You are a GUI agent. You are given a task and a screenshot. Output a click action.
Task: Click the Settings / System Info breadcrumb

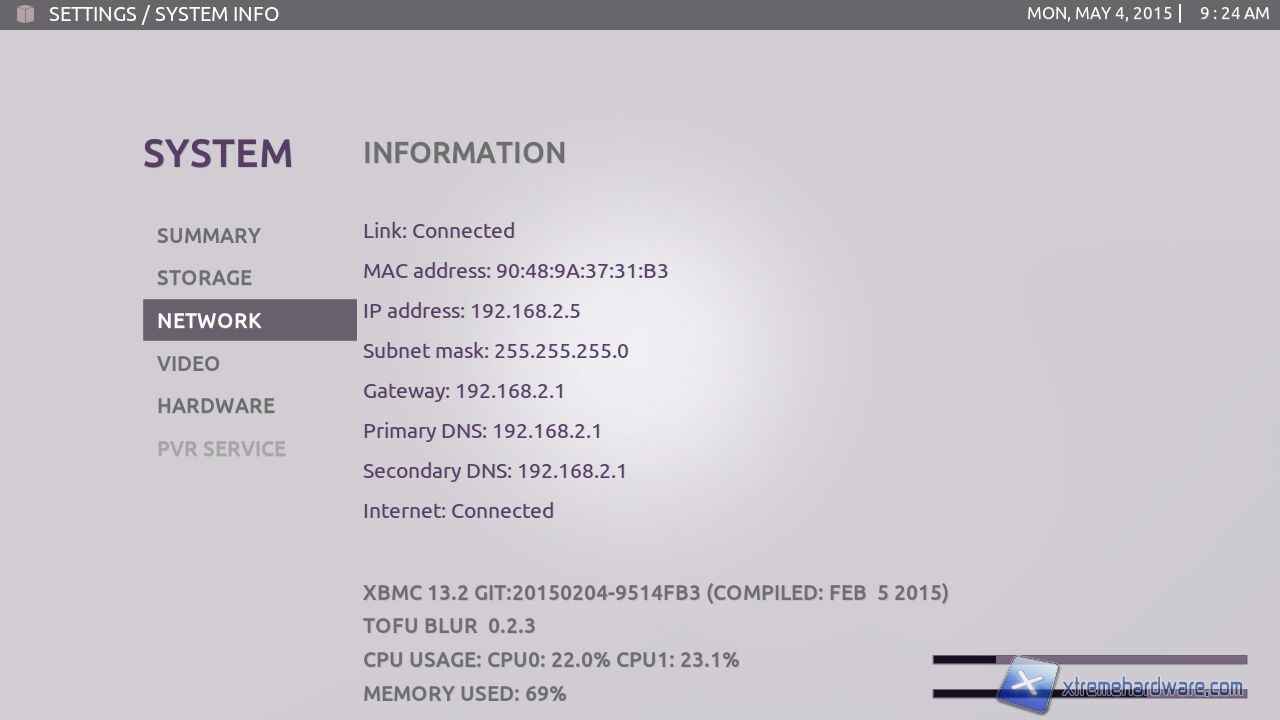click(164, 14)
